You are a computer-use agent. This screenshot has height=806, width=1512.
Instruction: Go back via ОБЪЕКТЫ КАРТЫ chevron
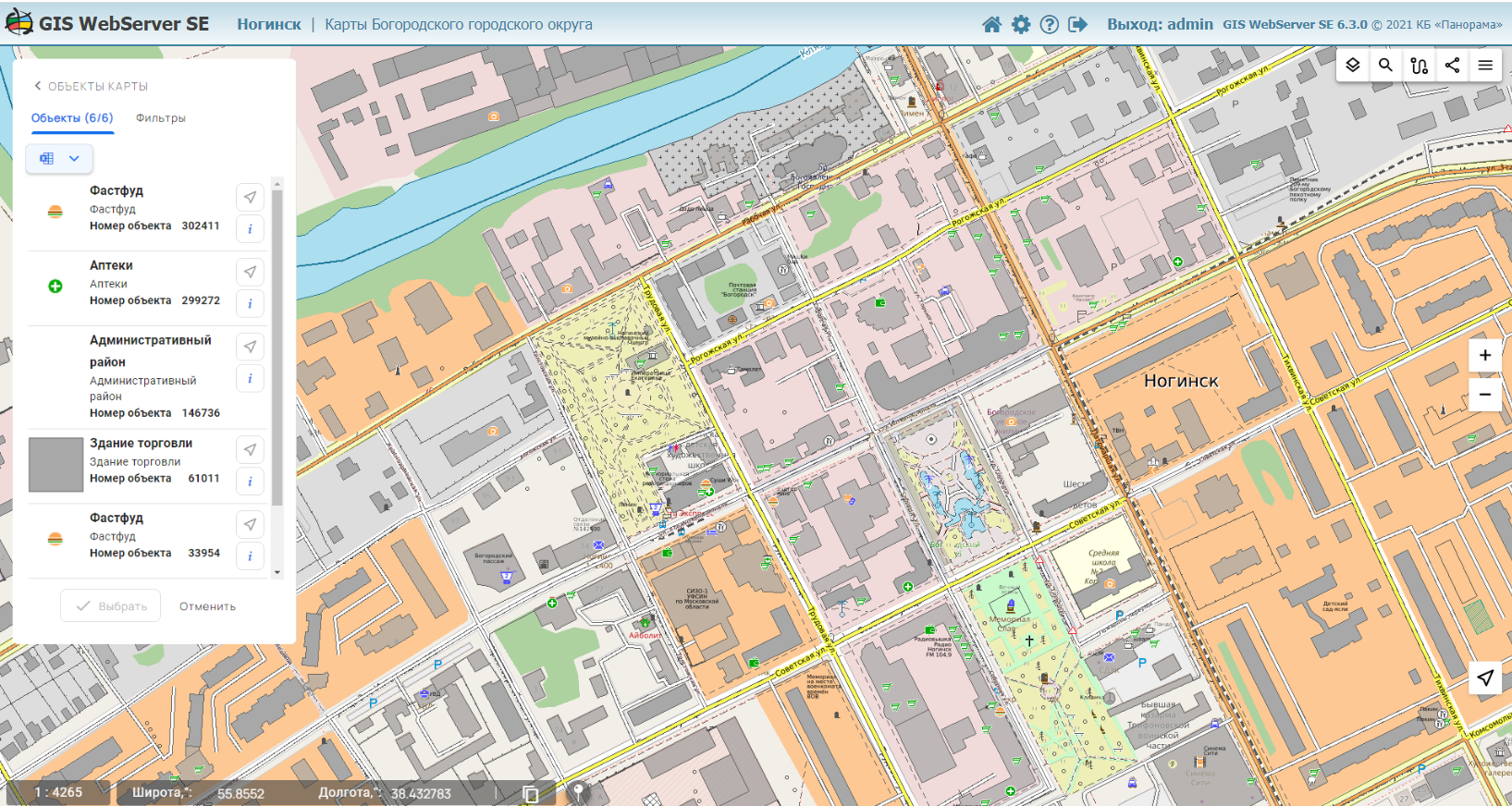(38, 86)
